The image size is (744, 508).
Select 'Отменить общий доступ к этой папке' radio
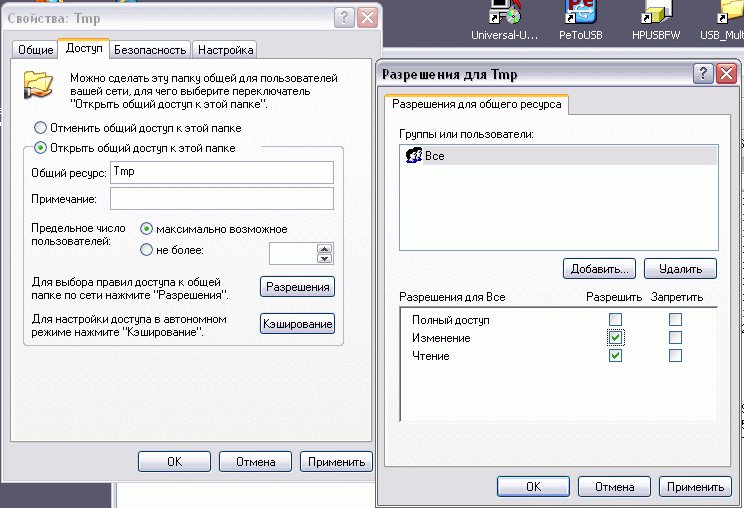pos(40,128)
